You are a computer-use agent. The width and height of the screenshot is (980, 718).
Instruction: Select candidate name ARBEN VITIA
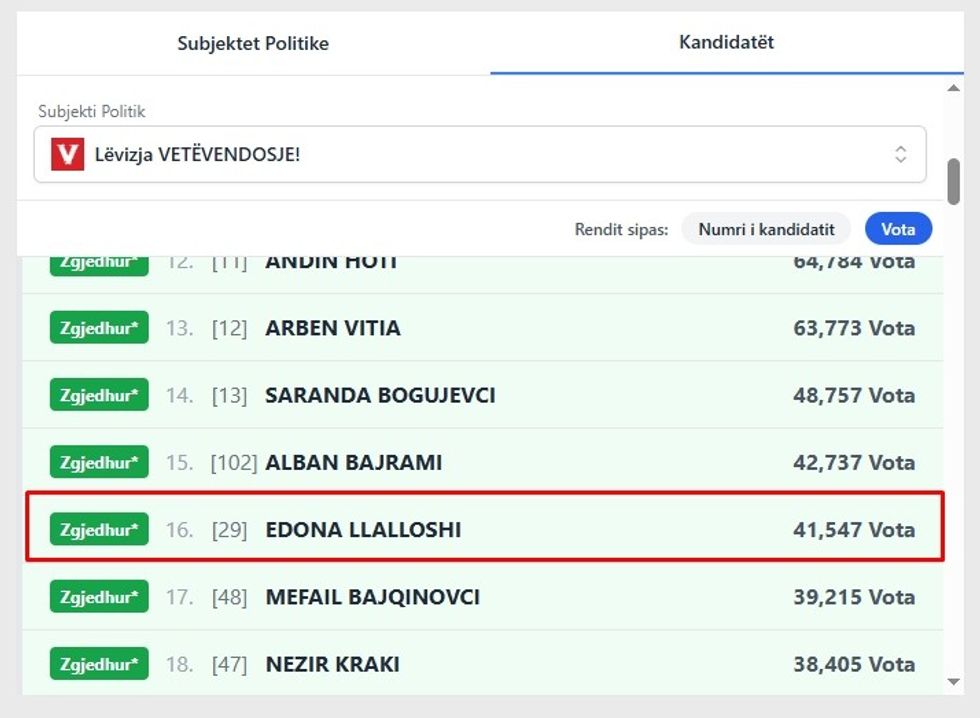point(333,328)
